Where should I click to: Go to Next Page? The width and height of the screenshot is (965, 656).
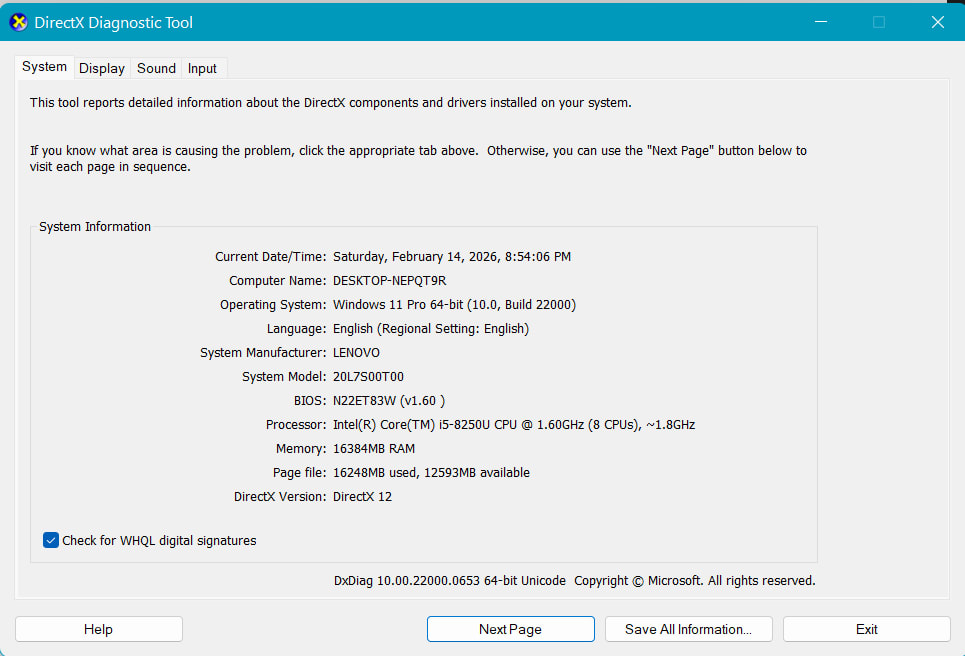[510, 629]
